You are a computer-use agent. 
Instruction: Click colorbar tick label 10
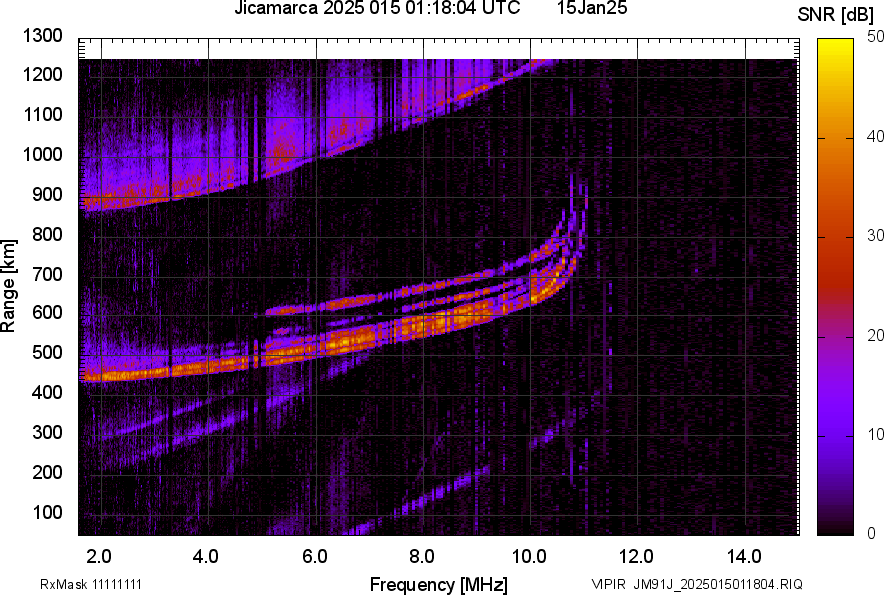(875, 434)
